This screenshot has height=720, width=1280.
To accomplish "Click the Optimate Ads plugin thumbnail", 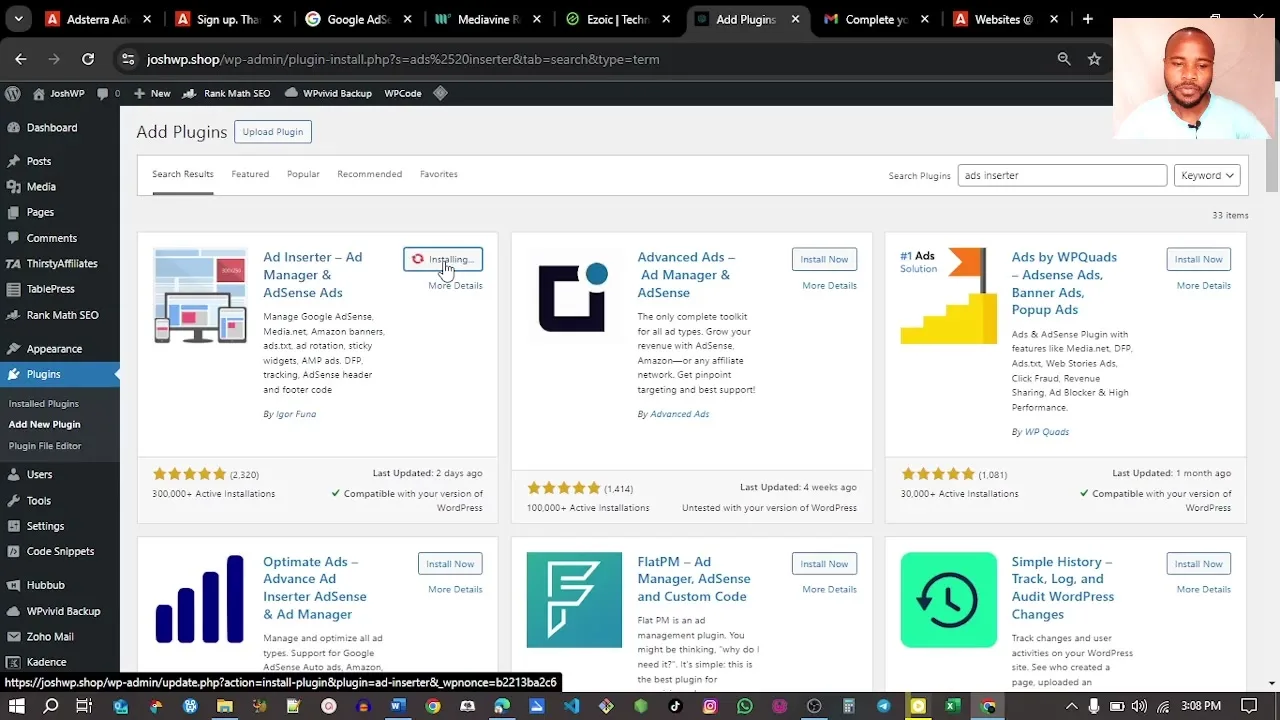I will (200, 600).
